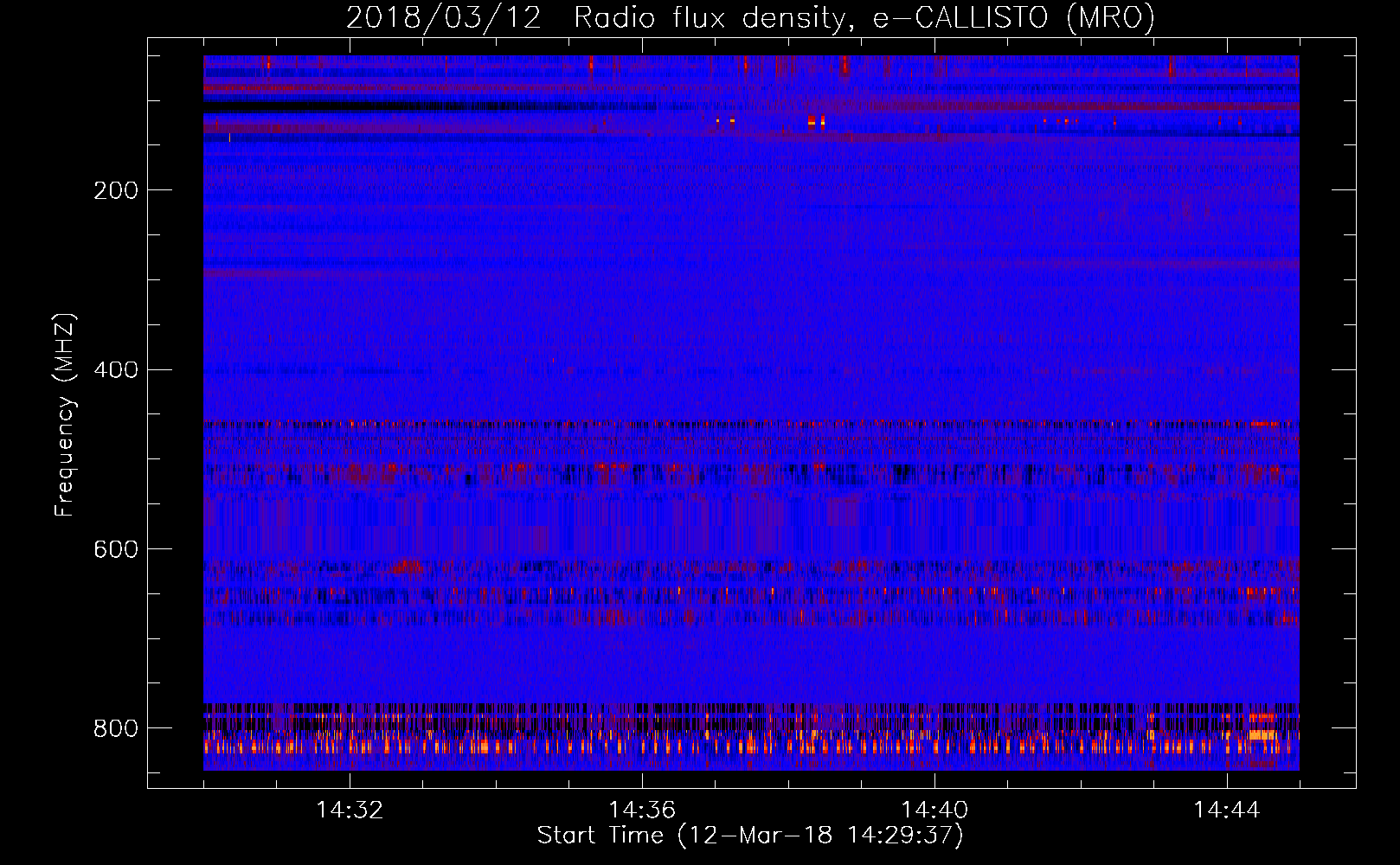Click the '200' frequency tick label

116,190
